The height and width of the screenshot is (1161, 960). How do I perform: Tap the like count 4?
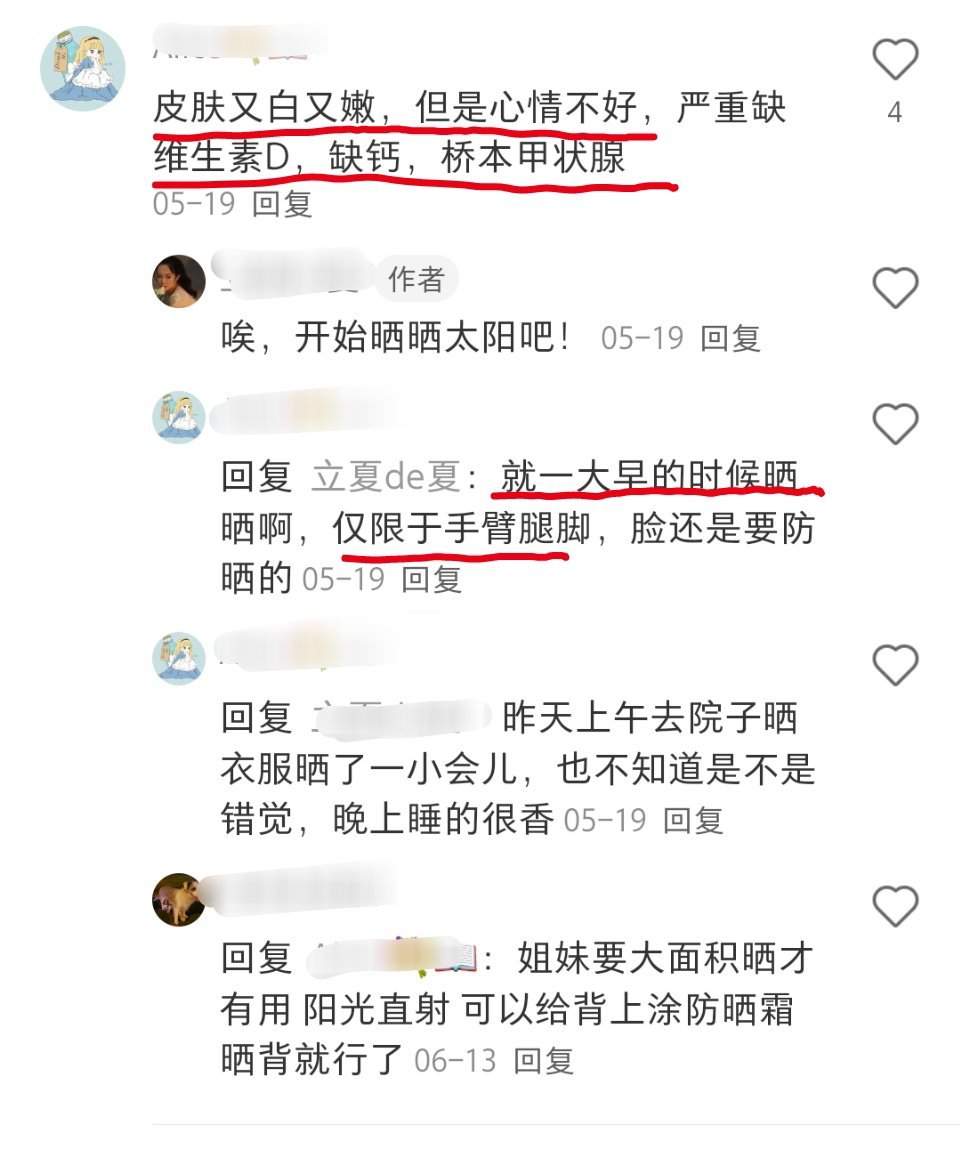coord(895,113)
